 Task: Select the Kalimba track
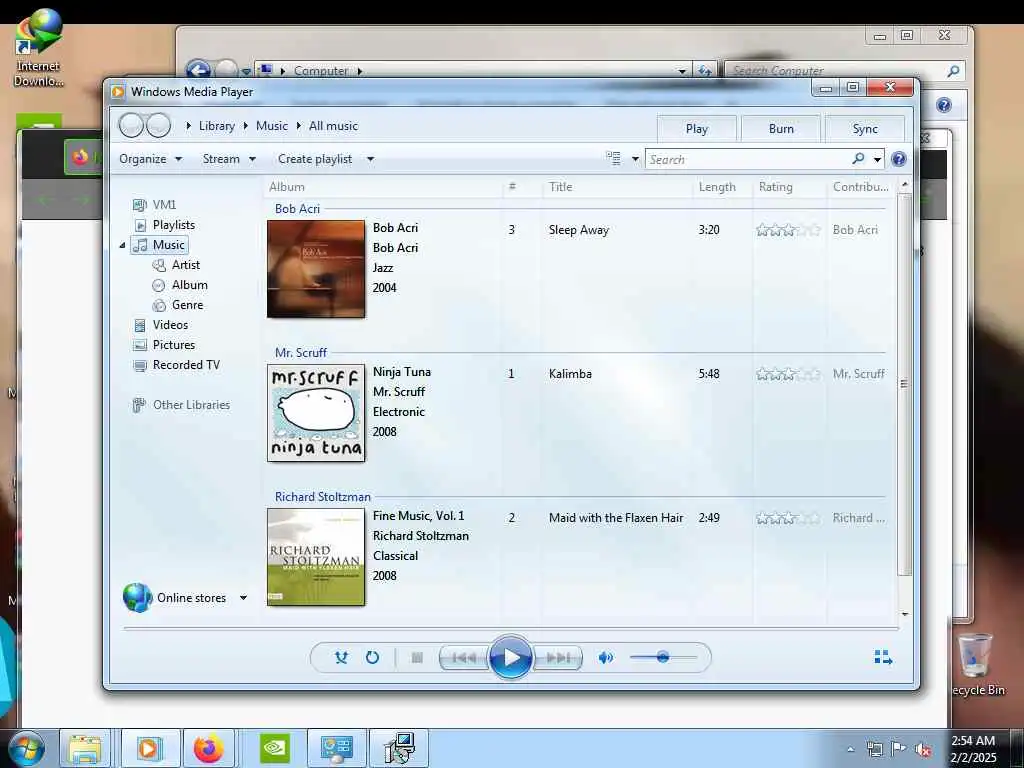coord(570,374)
